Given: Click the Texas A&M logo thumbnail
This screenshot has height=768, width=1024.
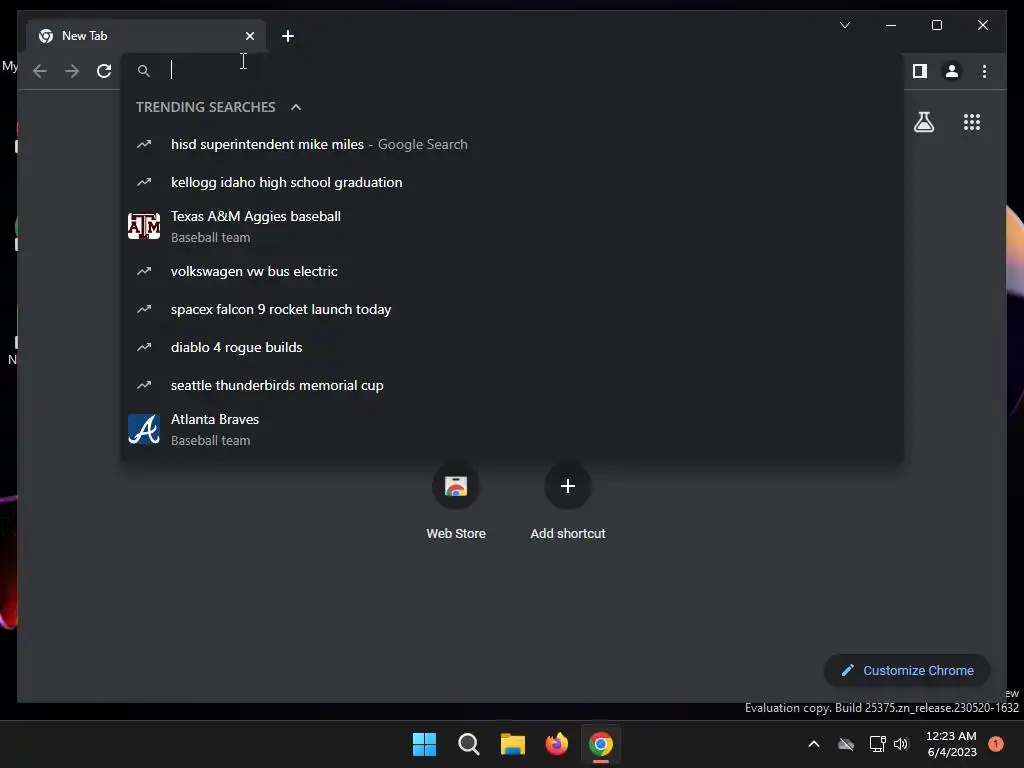Looking at the screenshot, I should click(x=144, y=227).
